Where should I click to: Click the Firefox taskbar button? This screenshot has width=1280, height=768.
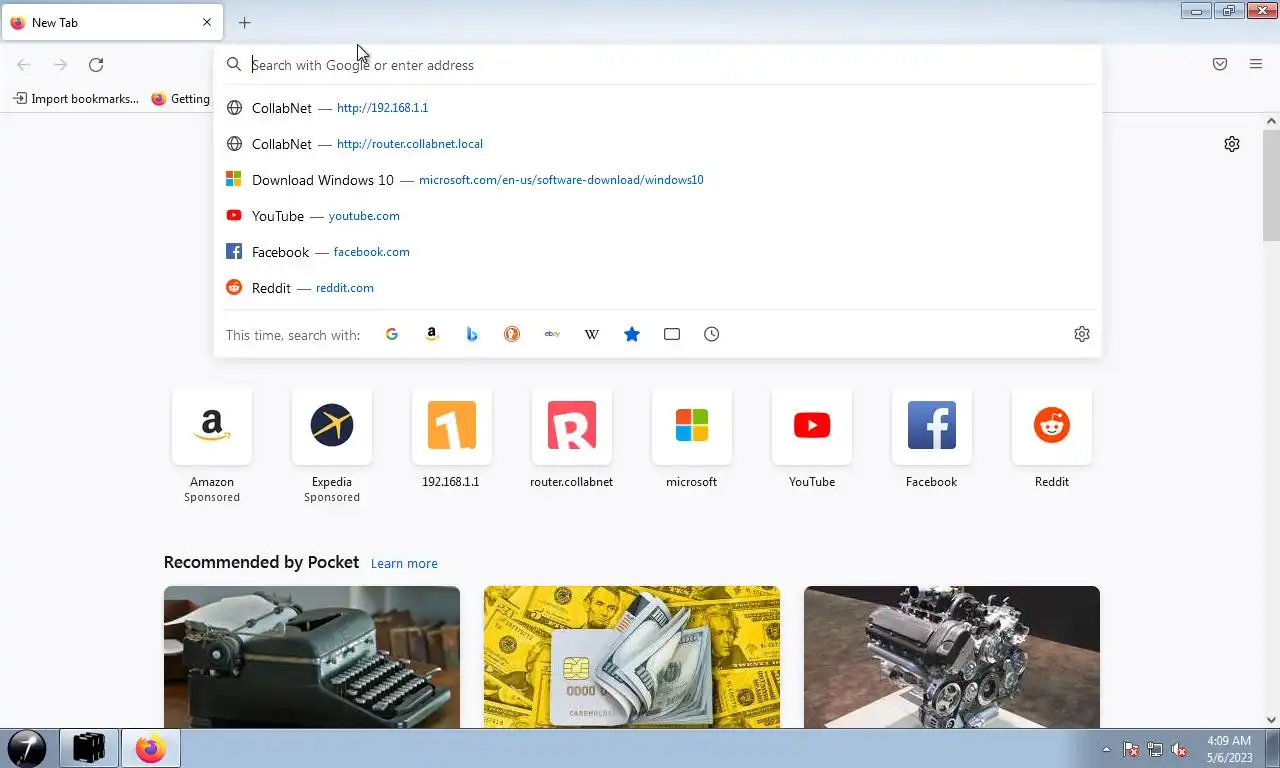tap(151, 748)
